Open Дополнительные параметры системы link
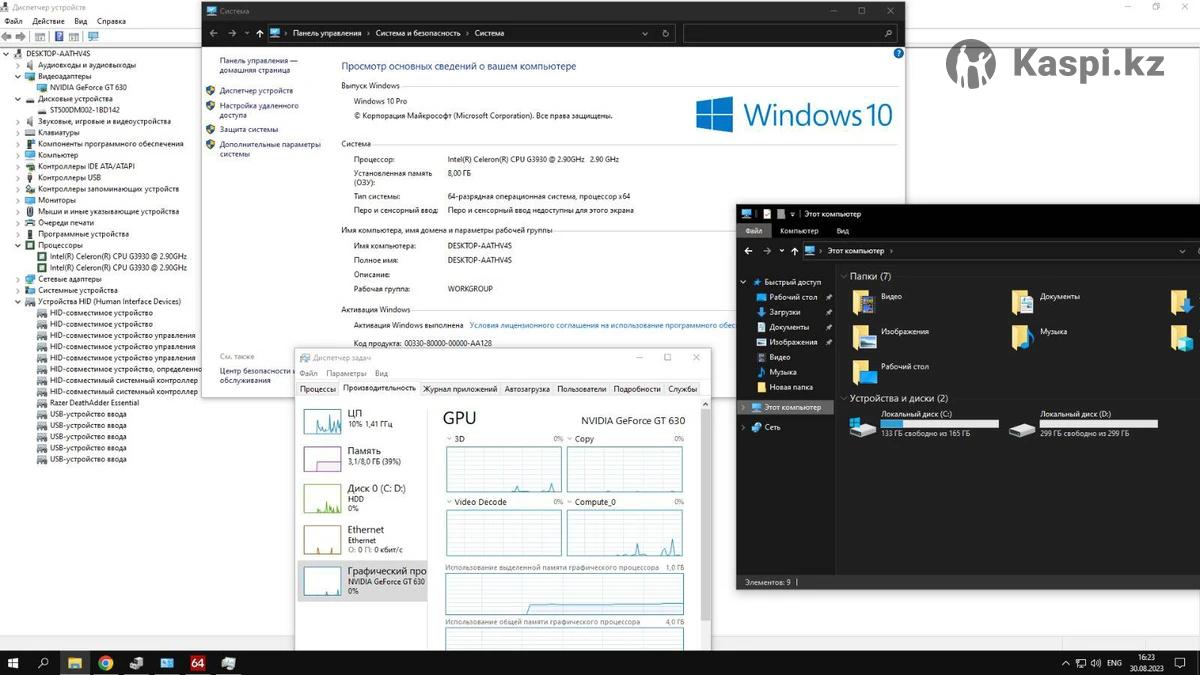The image size is (1200, 675). coord(270,149)
